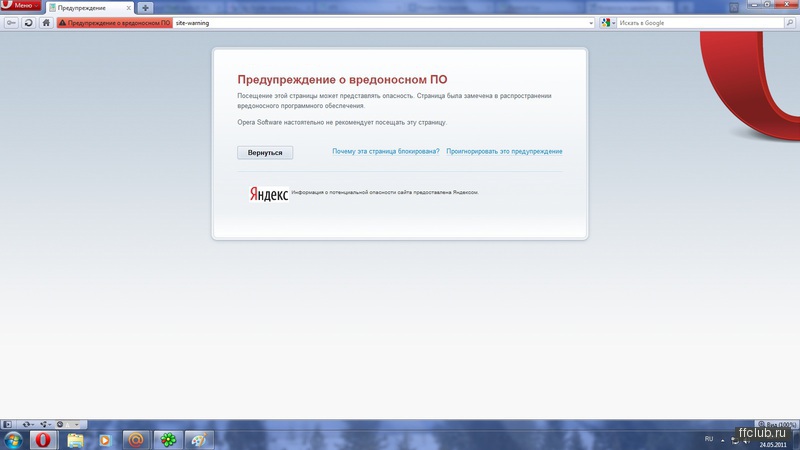800x450 pixels.
Task: Click the 'Предупреждение о вредоносном ПО' heading
Action: pos(342,80)
